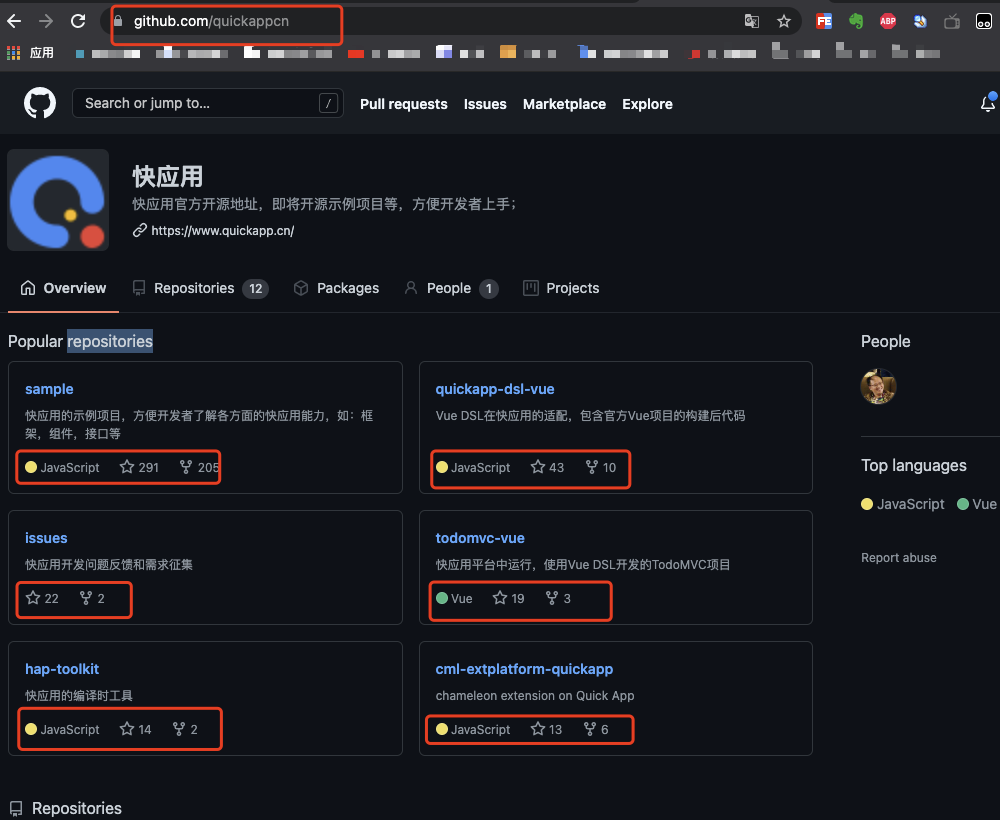
Task: Open the https://www.quickapp.cn/ website link
Action: (223, 231)
